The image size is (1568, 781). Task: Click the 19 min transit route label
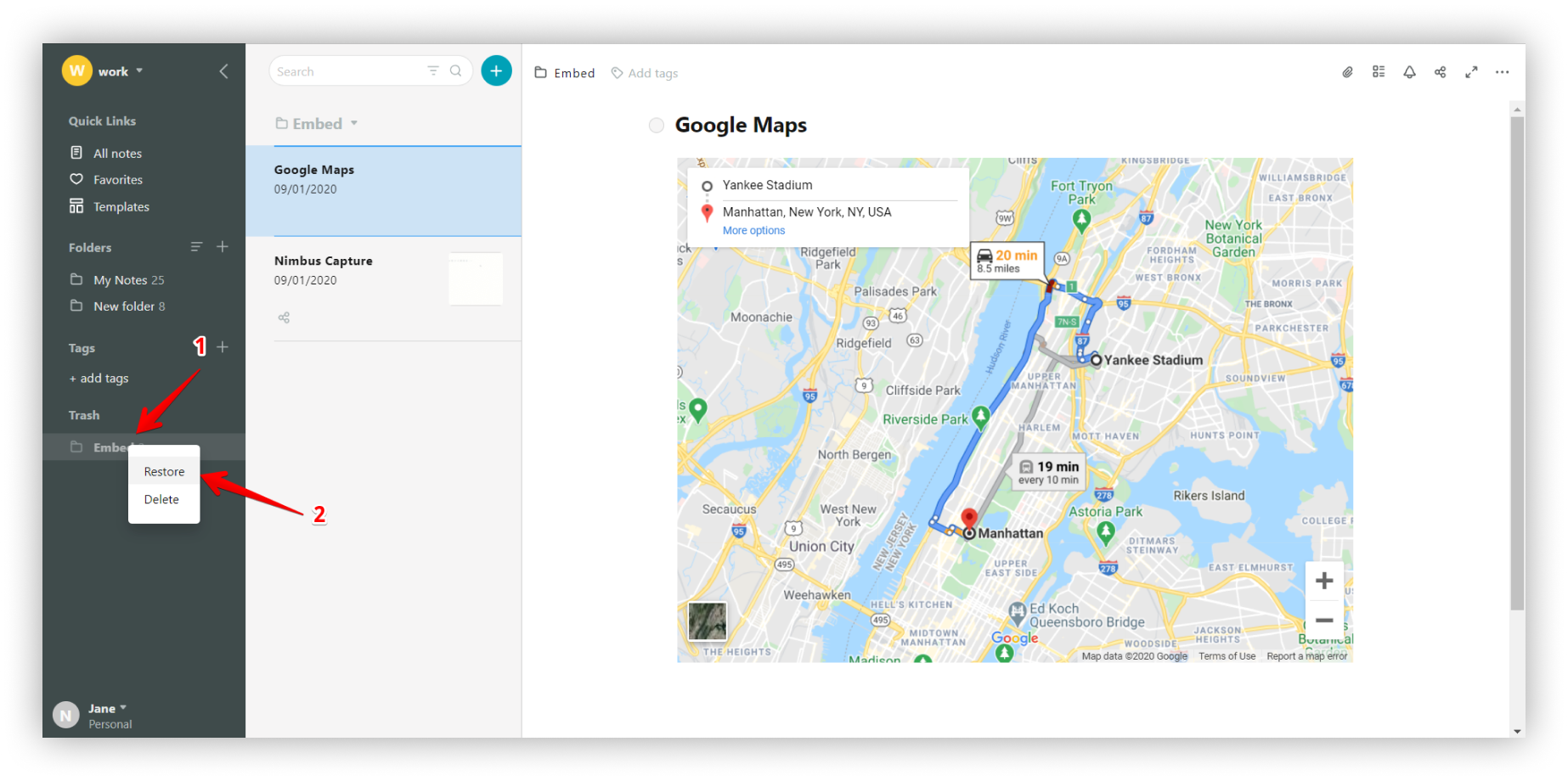coord(1050,472)
